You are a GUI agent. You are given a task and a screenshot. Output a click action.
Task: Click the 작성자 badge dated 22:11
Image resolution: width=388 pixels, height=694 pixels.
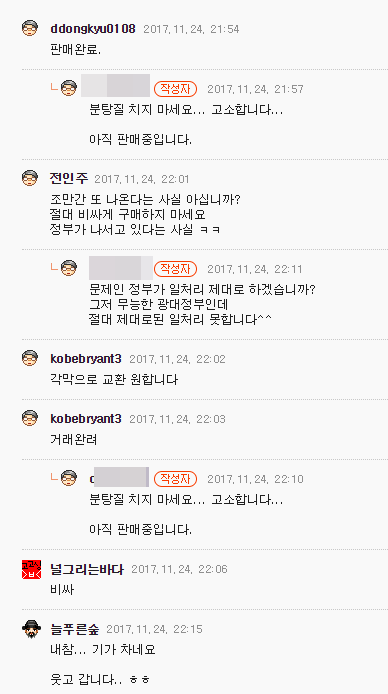(175, 269)
